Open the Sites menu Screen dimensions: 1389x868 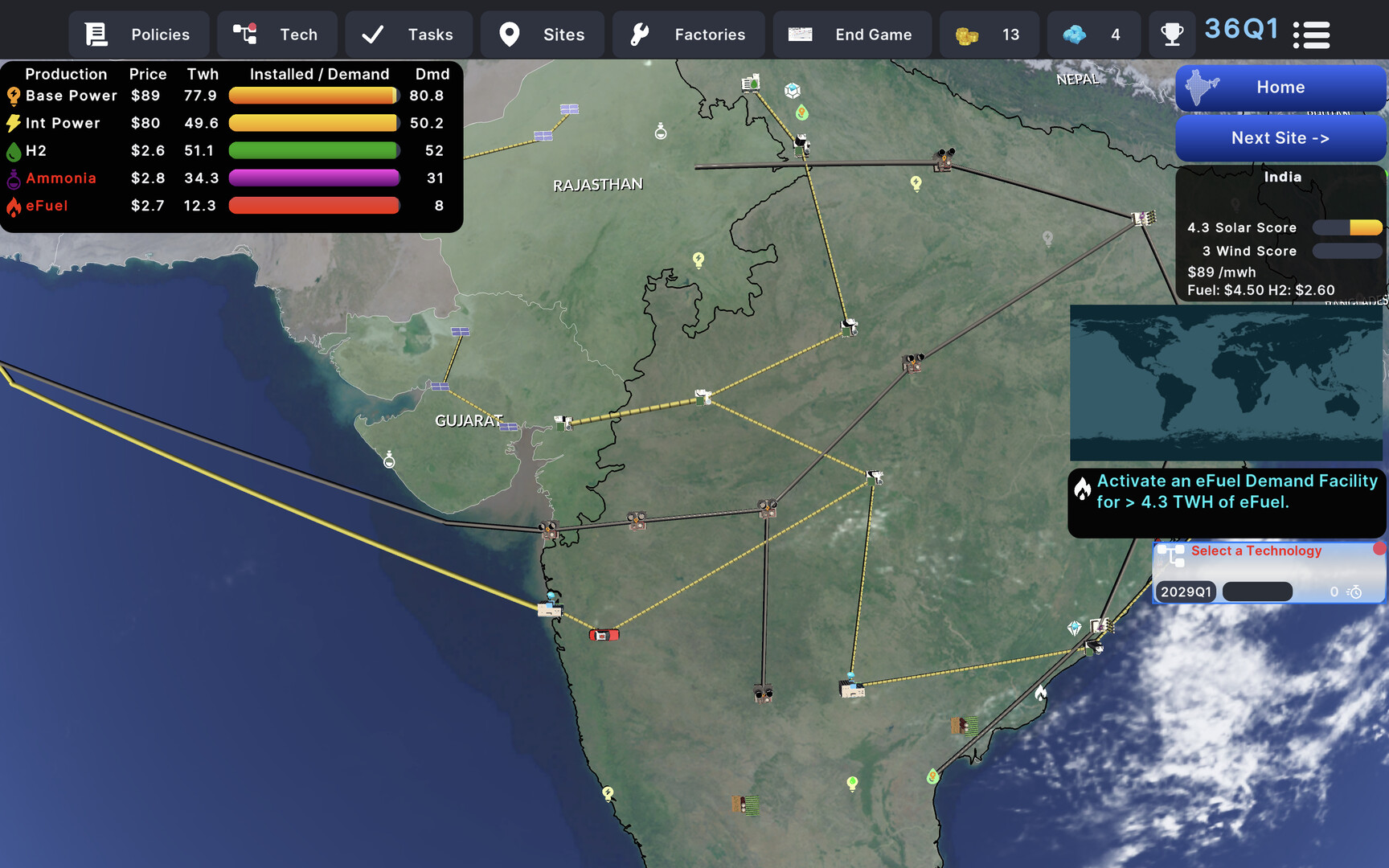point(542,35)
